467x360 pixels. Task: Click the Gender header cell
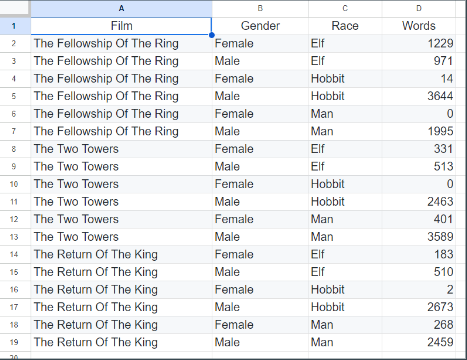point(260,26)
